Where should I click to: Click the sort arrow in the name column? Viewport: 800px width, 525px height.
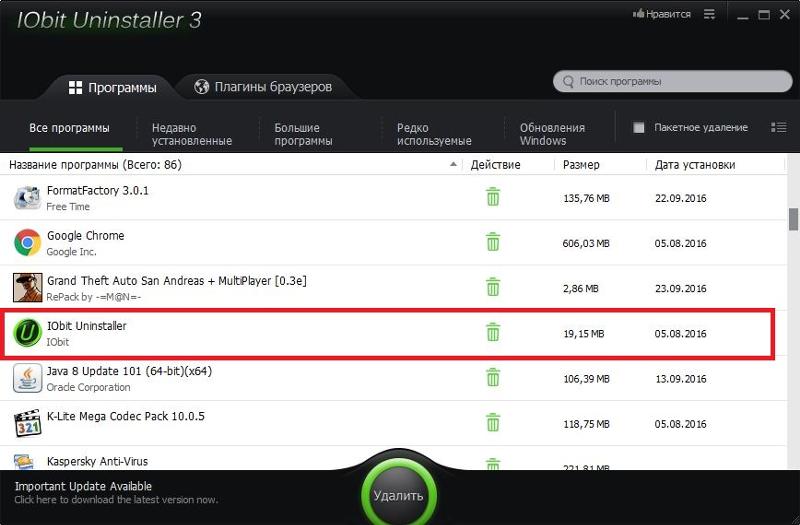[x=453, y=164]
